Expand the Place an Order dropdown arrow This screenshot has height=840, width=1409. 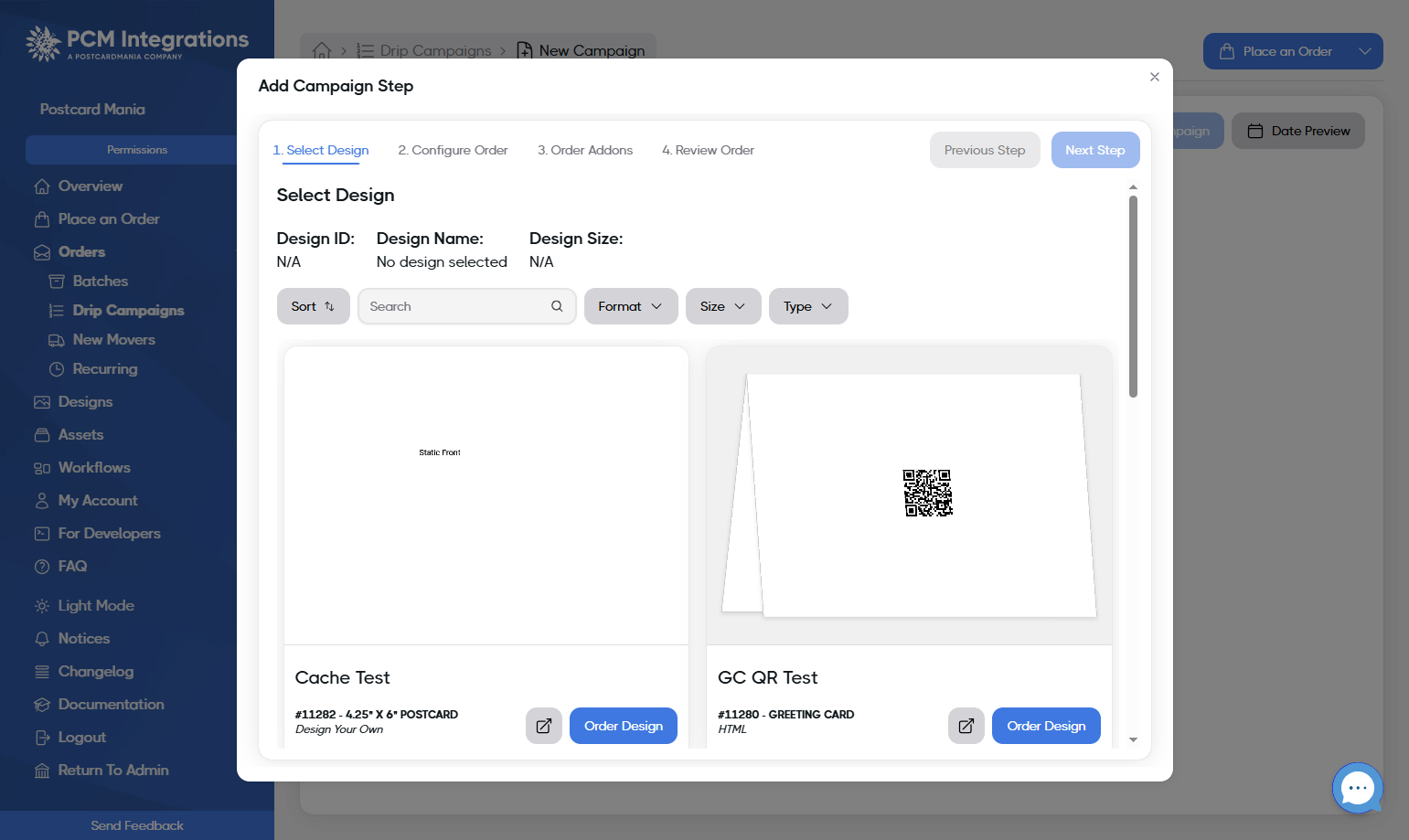pos(1365,51)
